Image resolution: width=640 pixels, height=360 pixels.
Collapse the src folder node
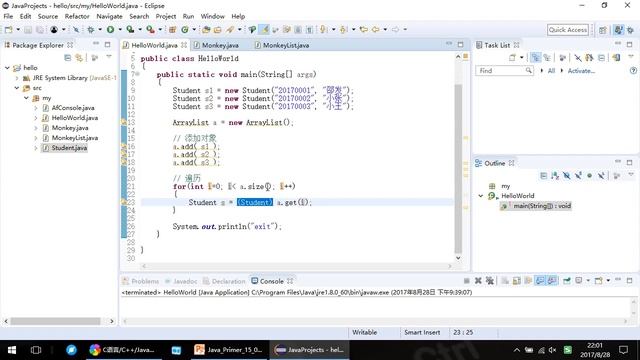pyautogui.click(x=17, y=88)
